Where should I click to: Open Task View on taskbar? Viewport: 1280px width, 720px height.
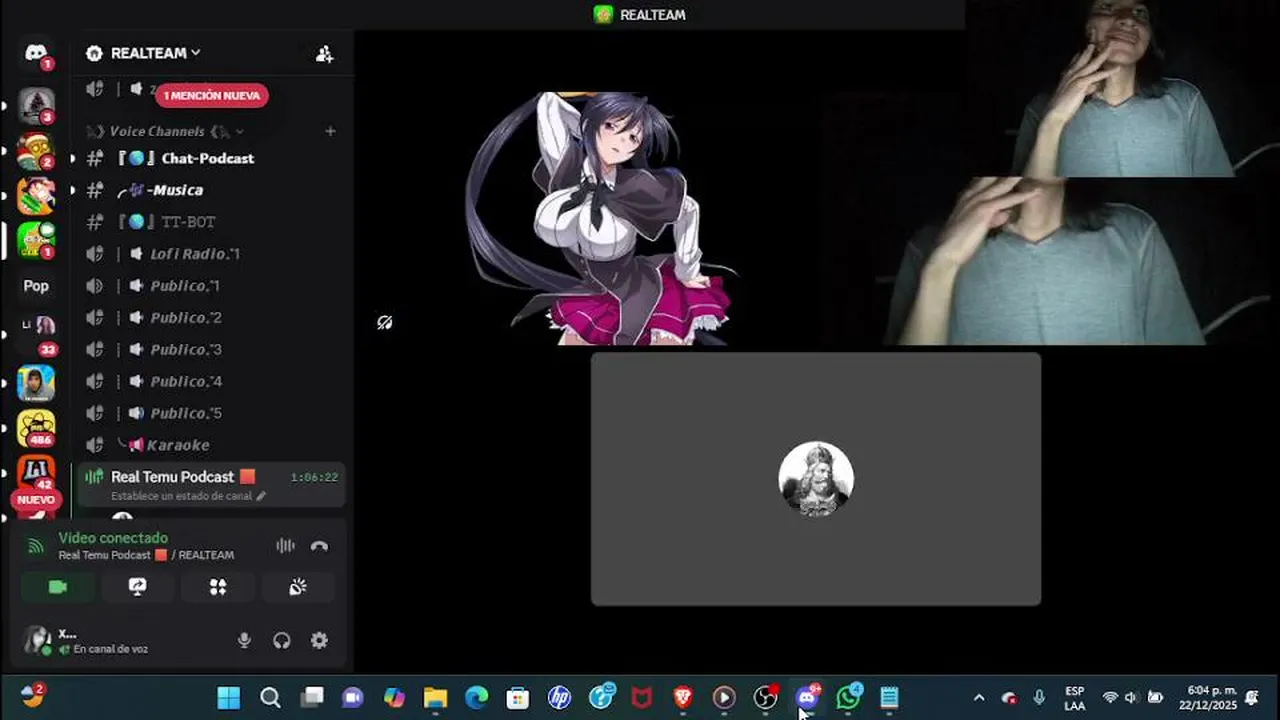[x=312, y=698]
